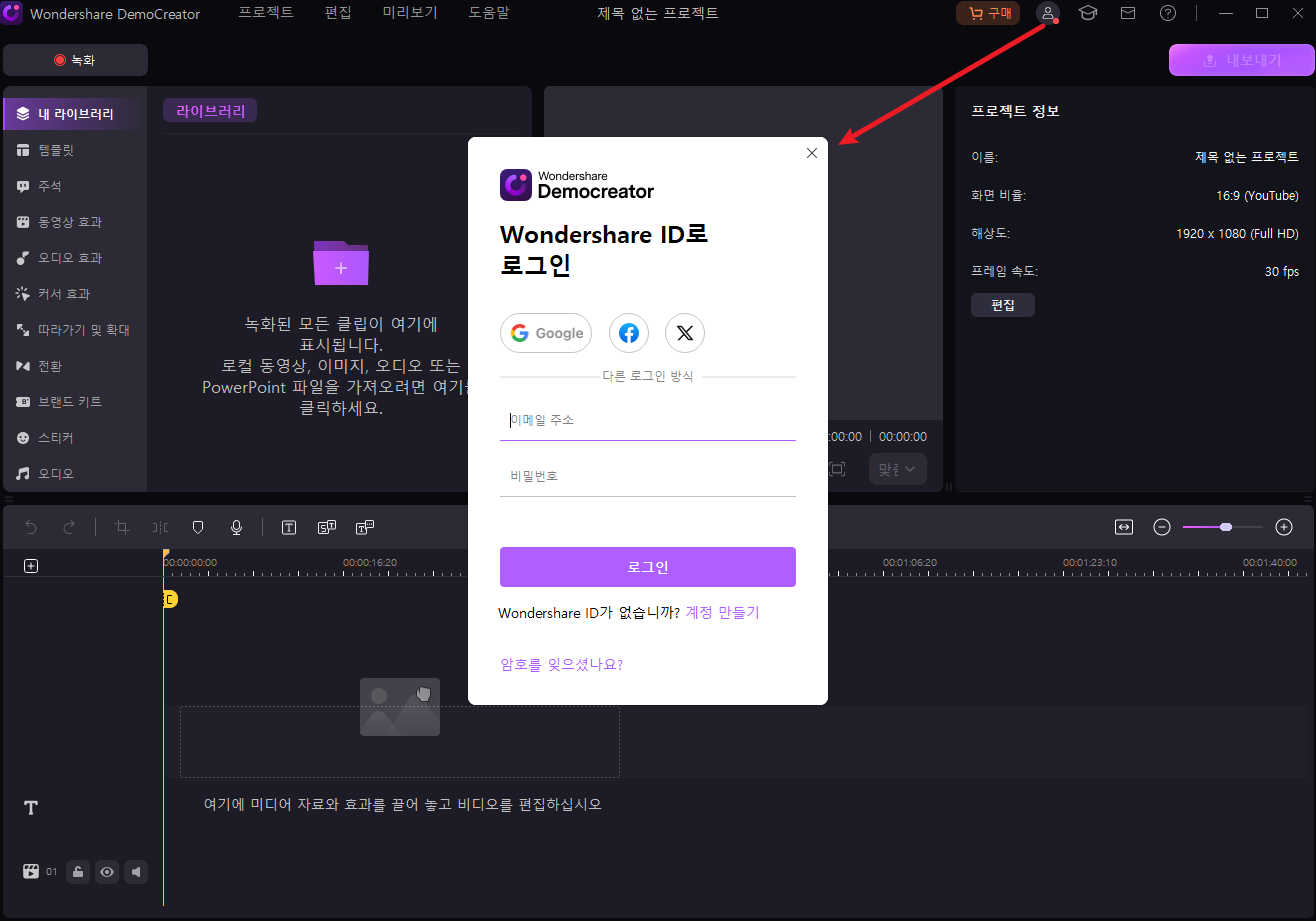
Task: Click the fit timeline to window icon
Action: pyautogui.click(x=1124, y=527)
